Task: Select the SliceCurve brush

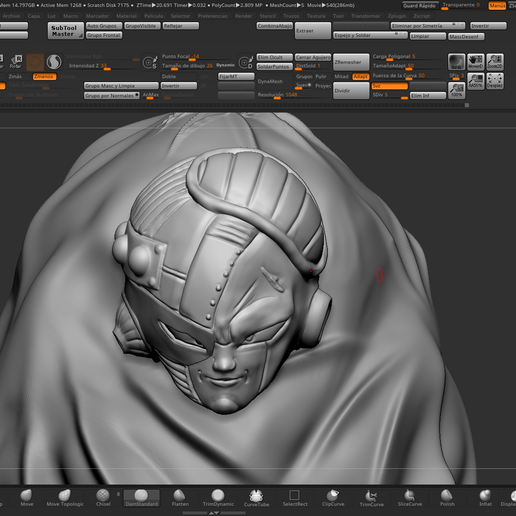Action: pyautogui.click(x=410, y=498)
